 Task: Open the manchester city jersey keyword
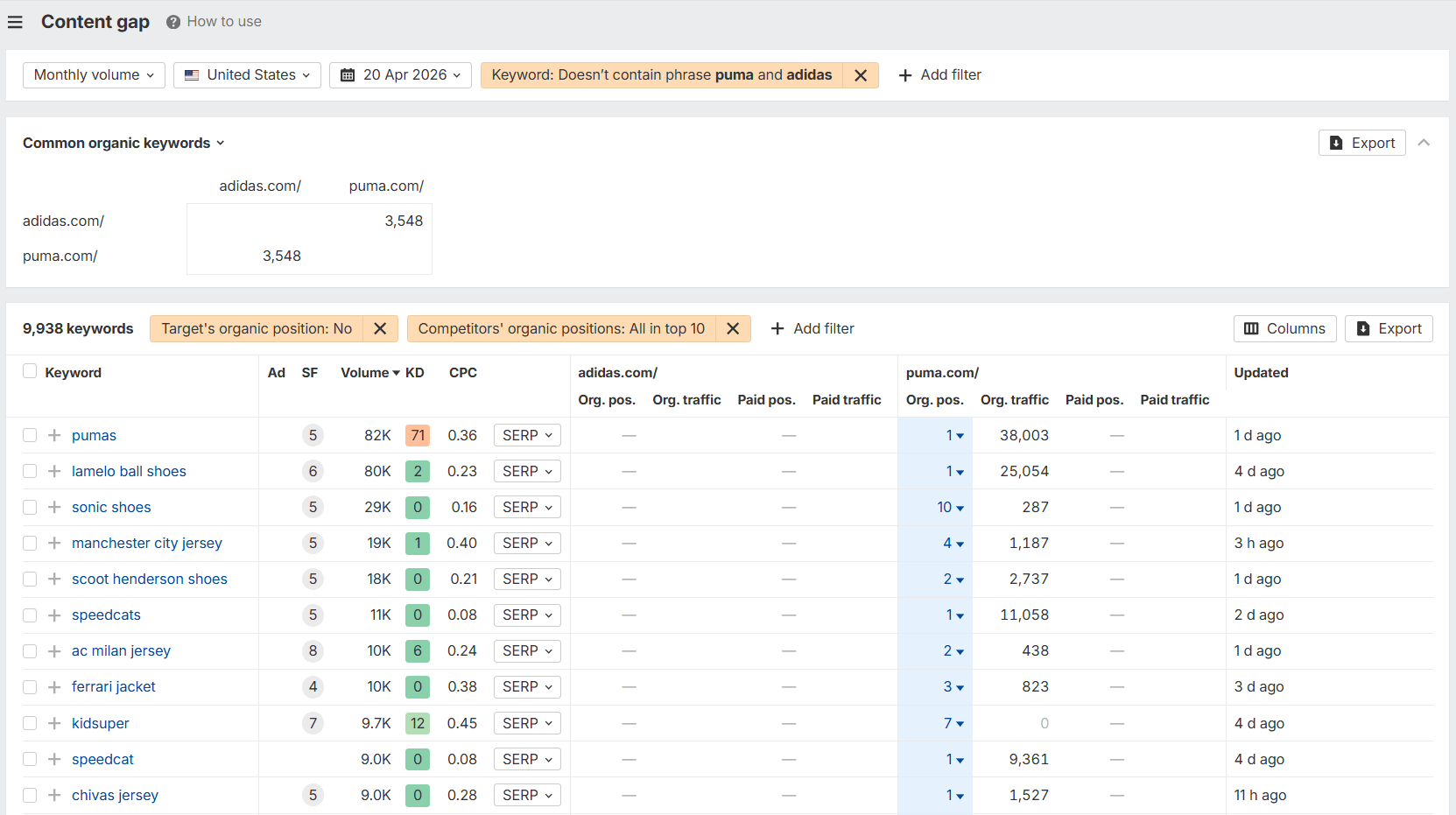point(147,543)
